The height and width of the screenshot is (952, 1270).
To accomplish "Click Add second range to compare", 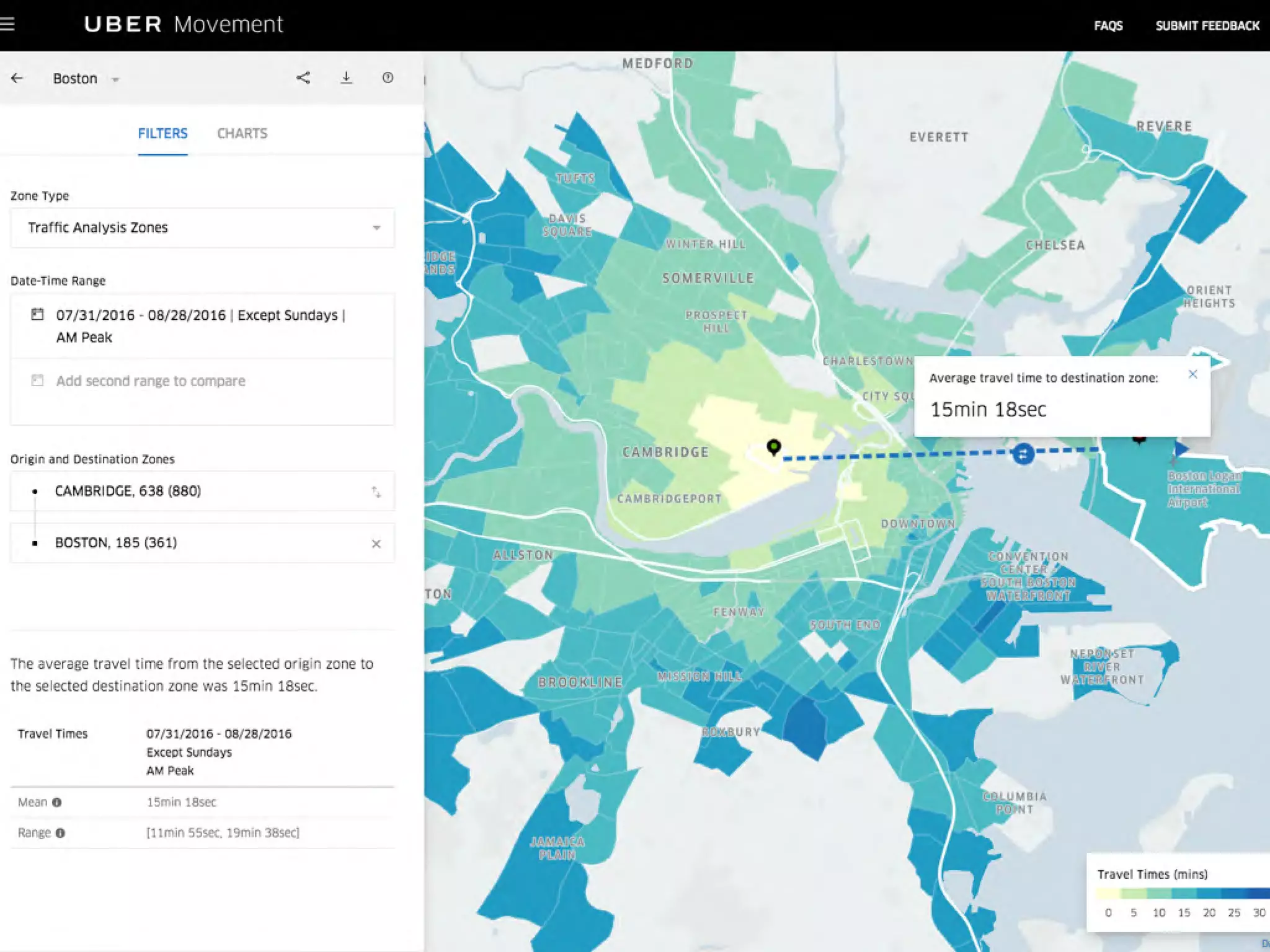I will point(151,381).
